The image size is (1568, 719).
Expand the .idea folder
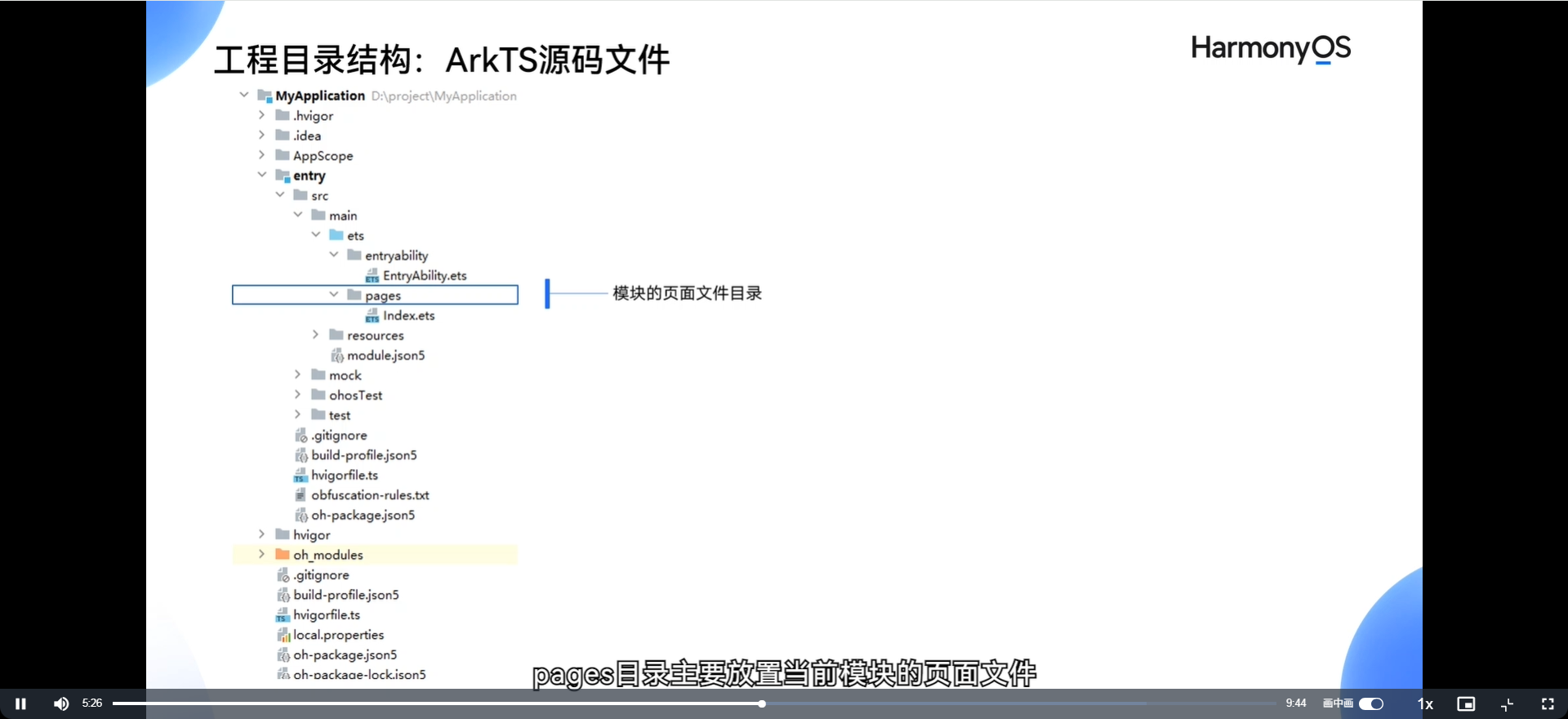(x=261, y=135)
